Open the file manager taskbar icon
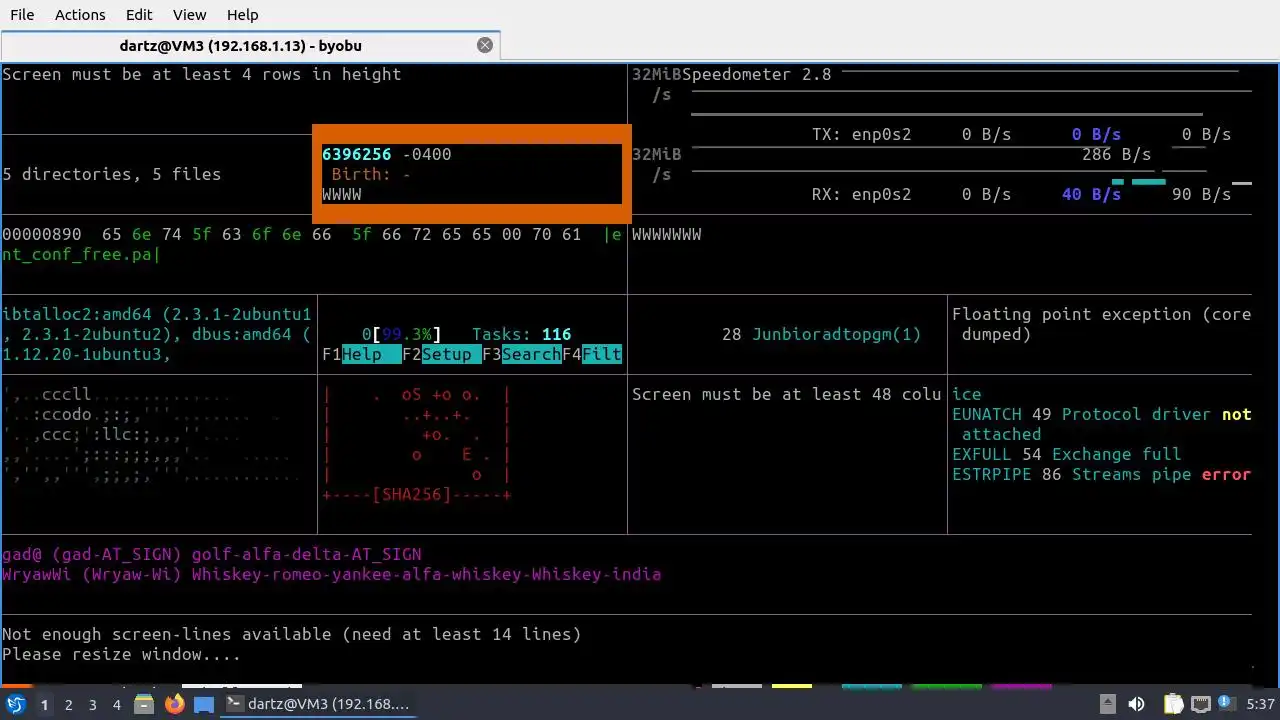Screen dimensions: 1280x720 click(144, 704)
